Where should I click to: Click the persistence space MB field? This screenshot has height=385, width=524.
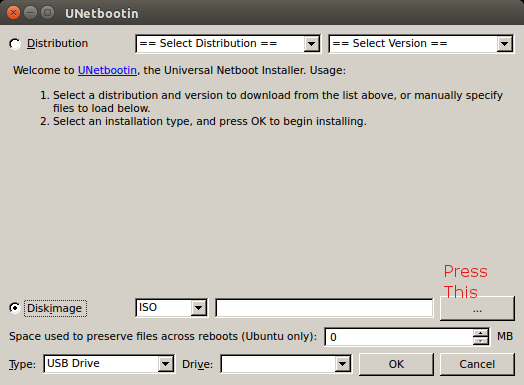(399, 337)
